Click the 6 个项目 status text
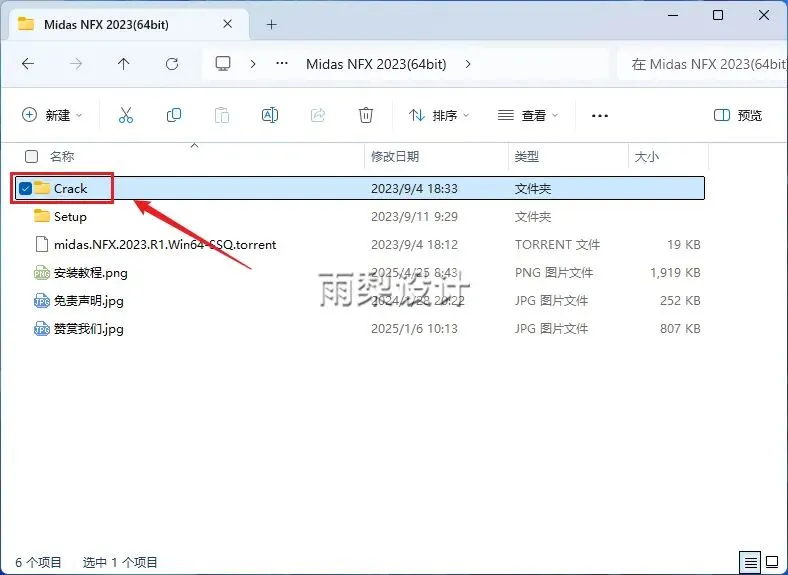The width and height of the screenshot is (788, 575). 38,562
